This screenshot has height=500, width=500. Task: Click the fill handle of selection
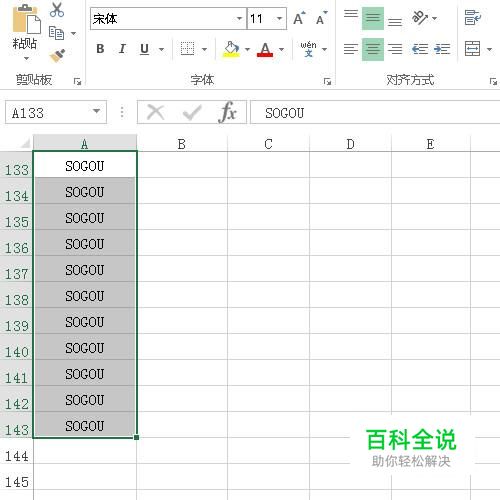[136, 437]
